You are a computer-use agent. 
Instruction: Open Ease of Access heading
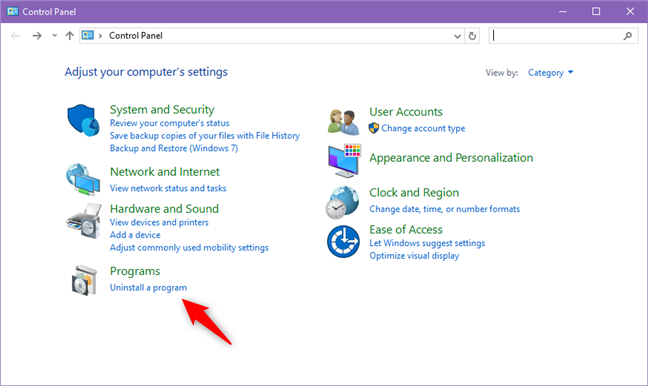(406, 230)
